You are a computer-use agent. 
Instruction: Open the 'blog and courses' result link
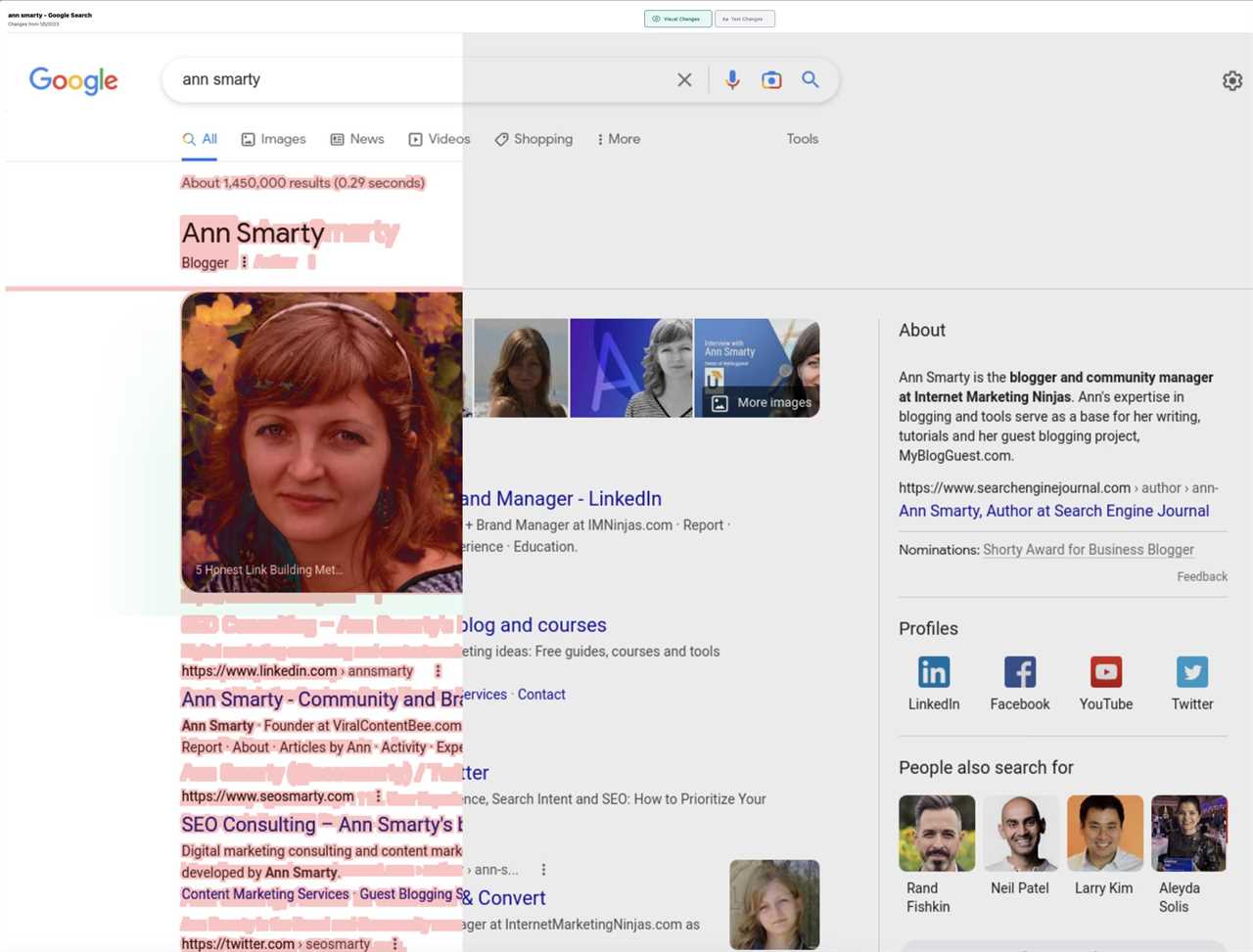534,624
